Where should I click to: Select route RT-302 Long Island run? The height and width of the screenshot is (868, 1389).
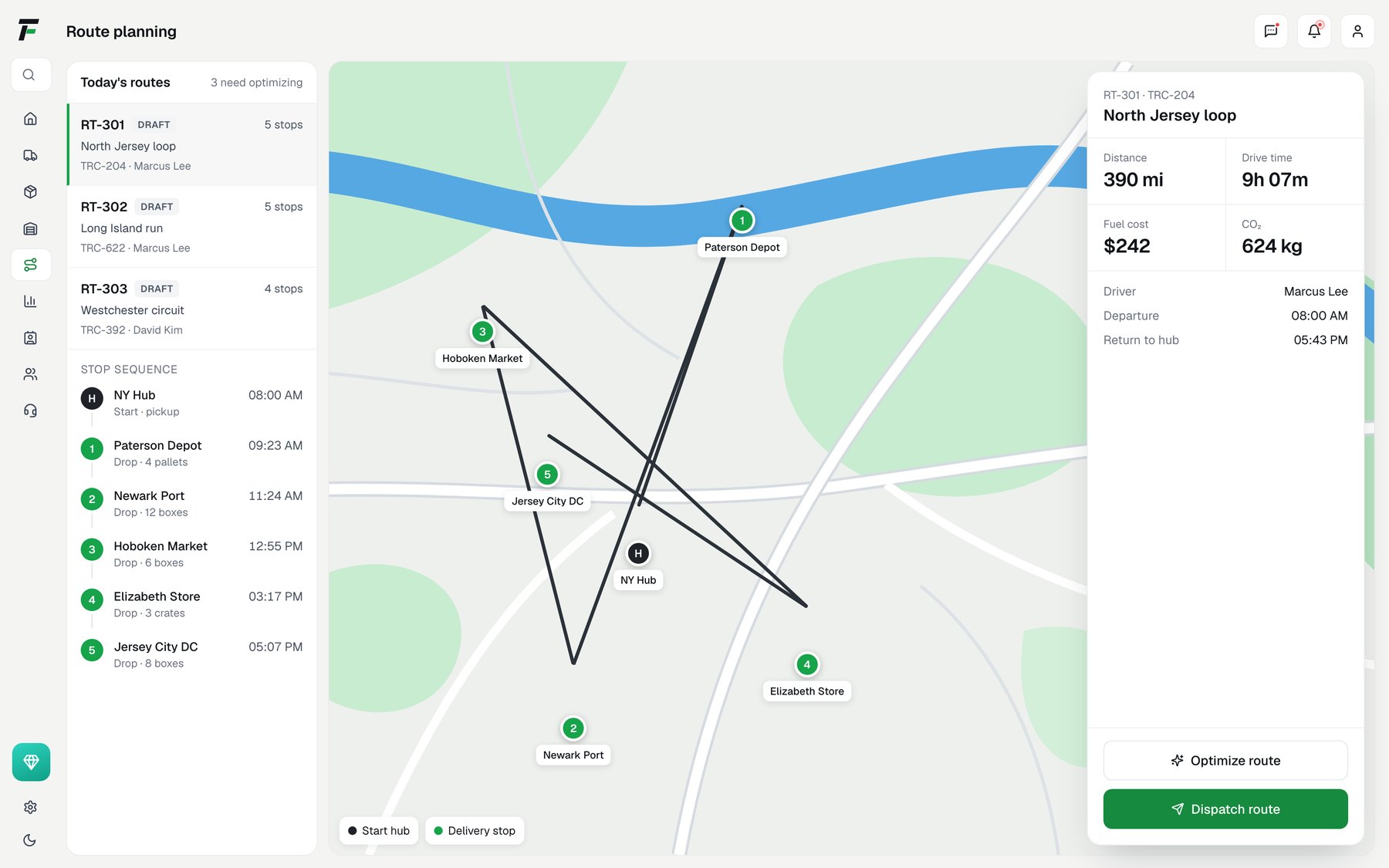pyautogui.click(x=192, y=227)
